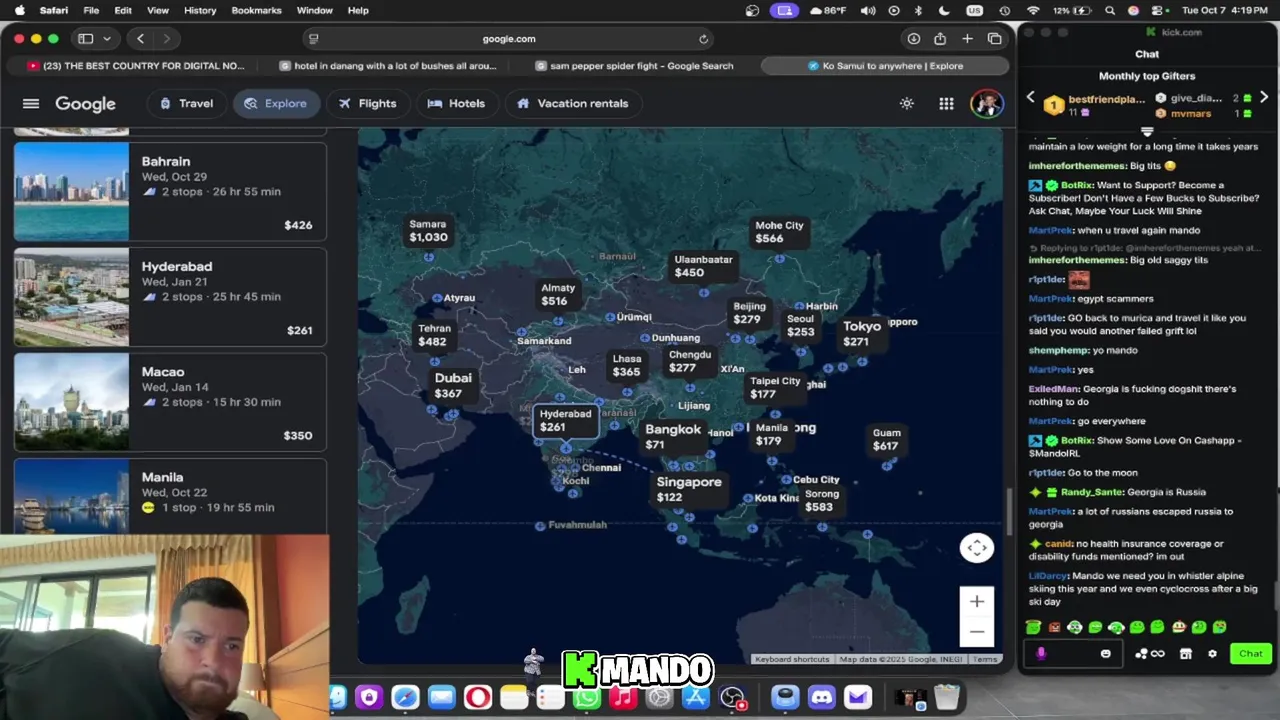Select the Seoul $253 map price label

[x=800, y=326]
